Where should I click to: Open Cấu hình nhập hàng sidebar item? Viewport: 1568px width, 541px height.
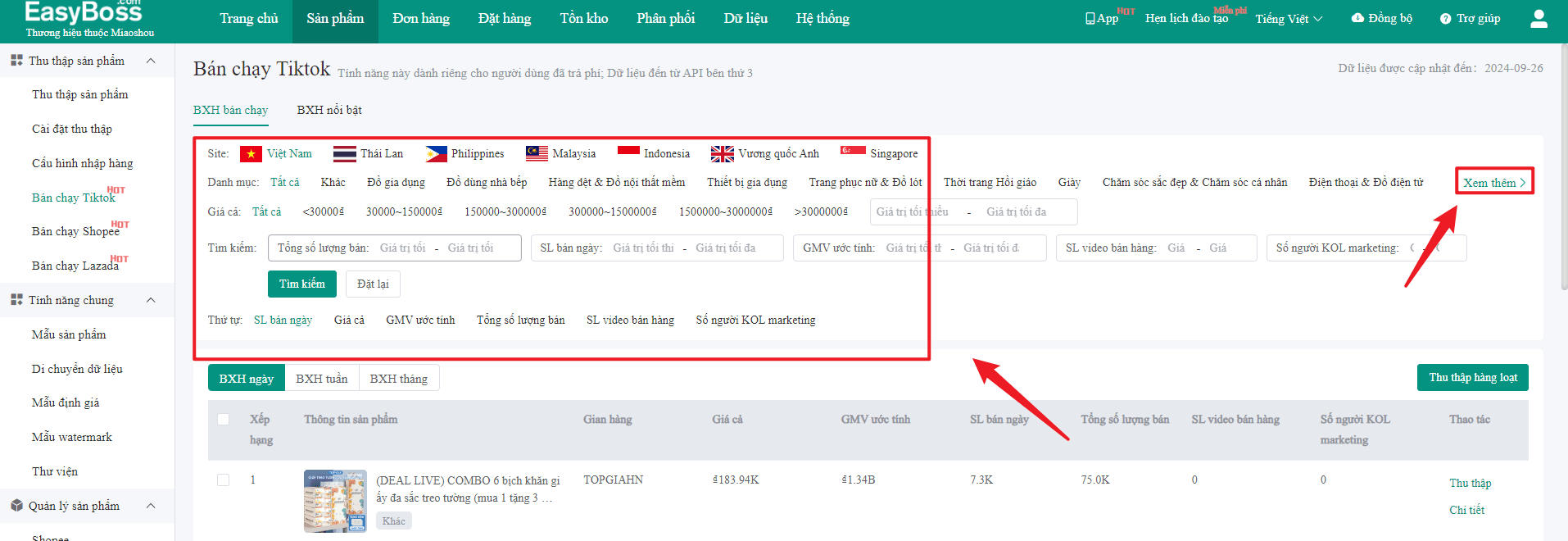click(x=82, y=163)
